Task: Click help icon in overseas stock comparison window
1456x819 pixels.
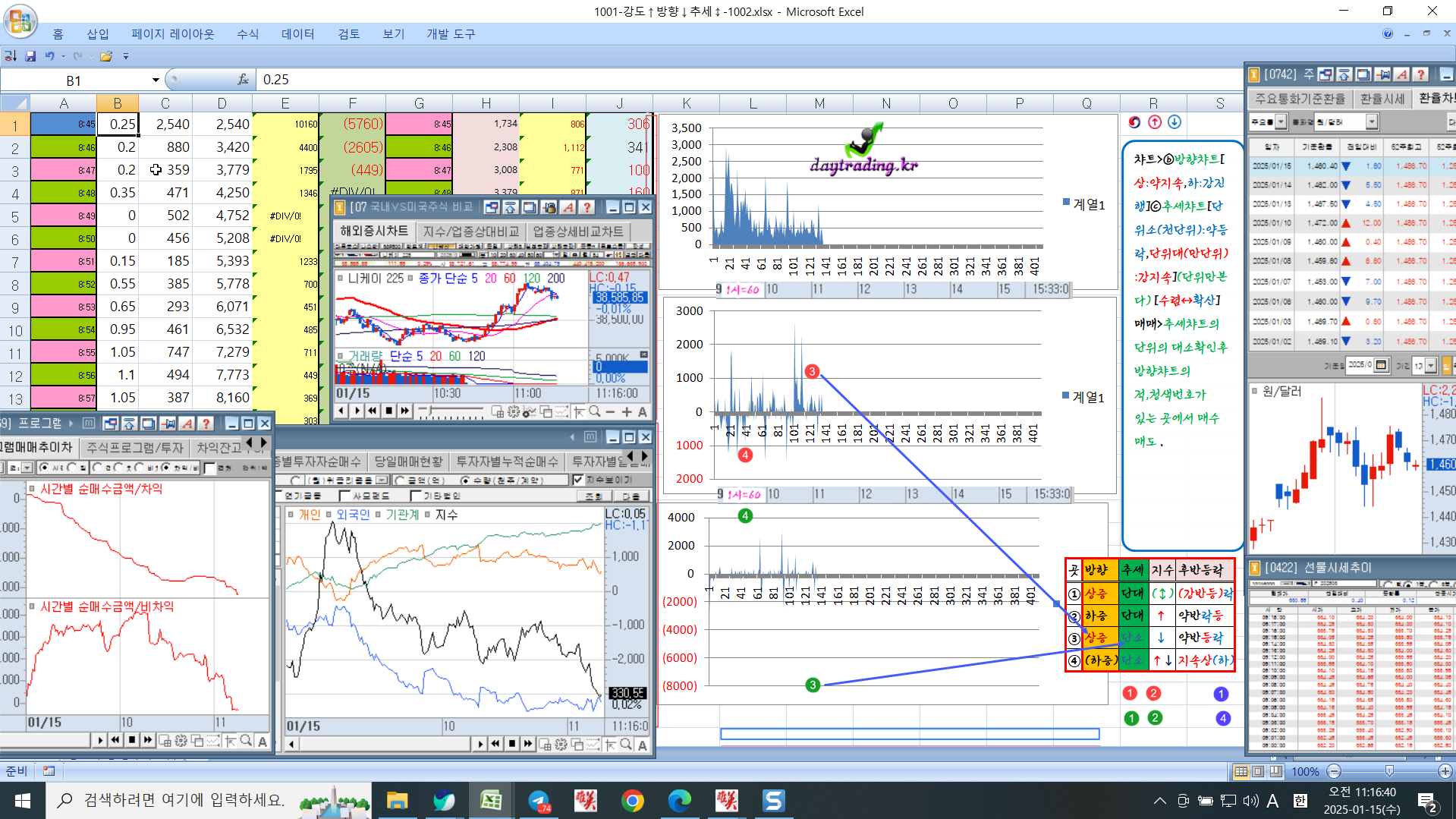Action: 586,207
